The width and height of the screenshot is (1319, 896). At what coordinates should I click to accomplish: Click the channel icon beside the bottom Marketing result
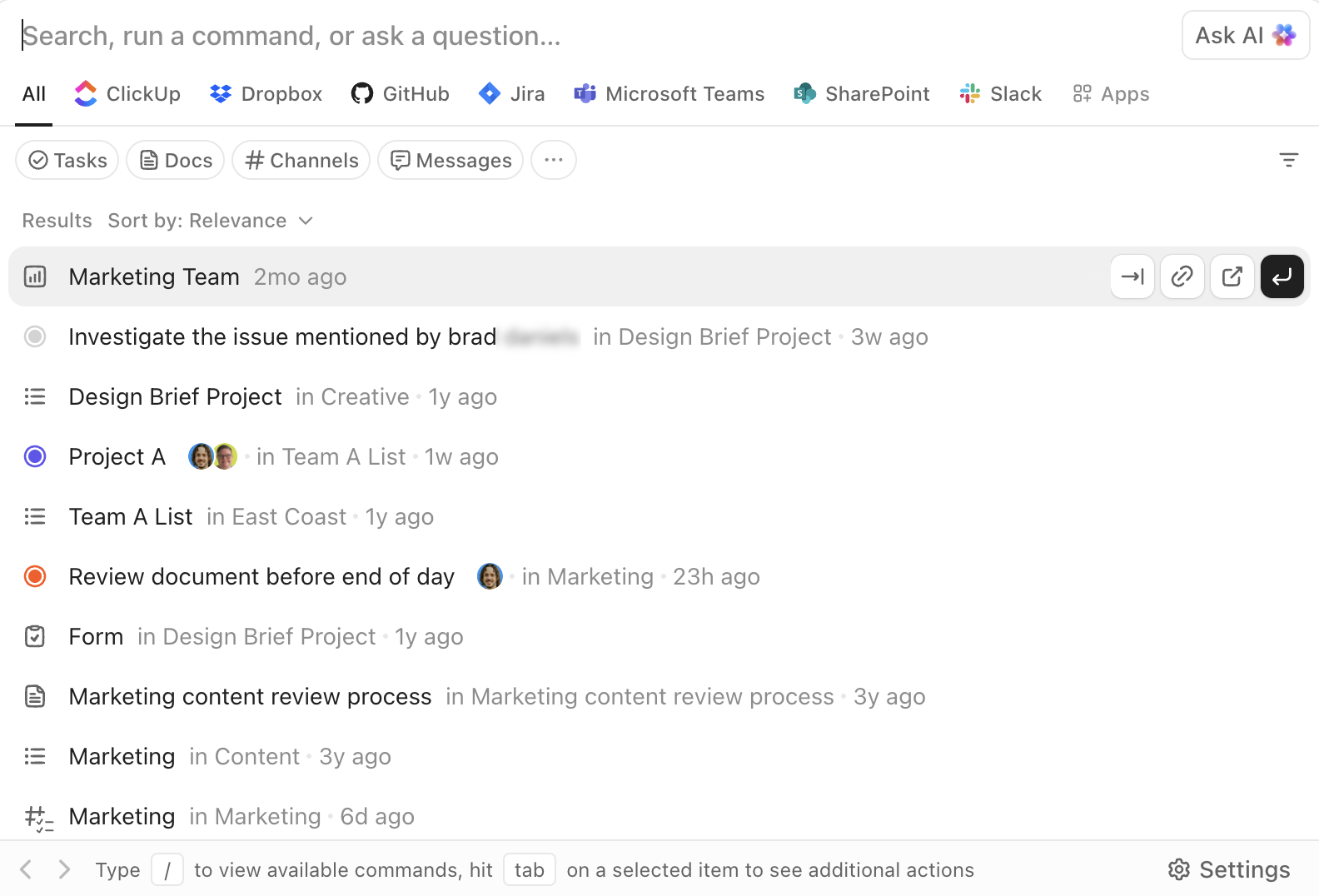[x=37, y=816]
